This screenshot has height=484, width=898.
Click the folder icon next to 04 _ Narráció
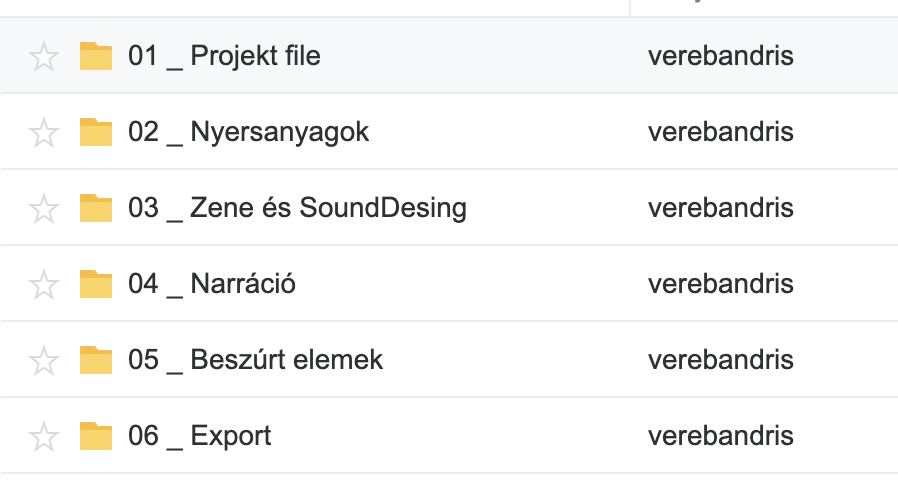coord(96,283)
